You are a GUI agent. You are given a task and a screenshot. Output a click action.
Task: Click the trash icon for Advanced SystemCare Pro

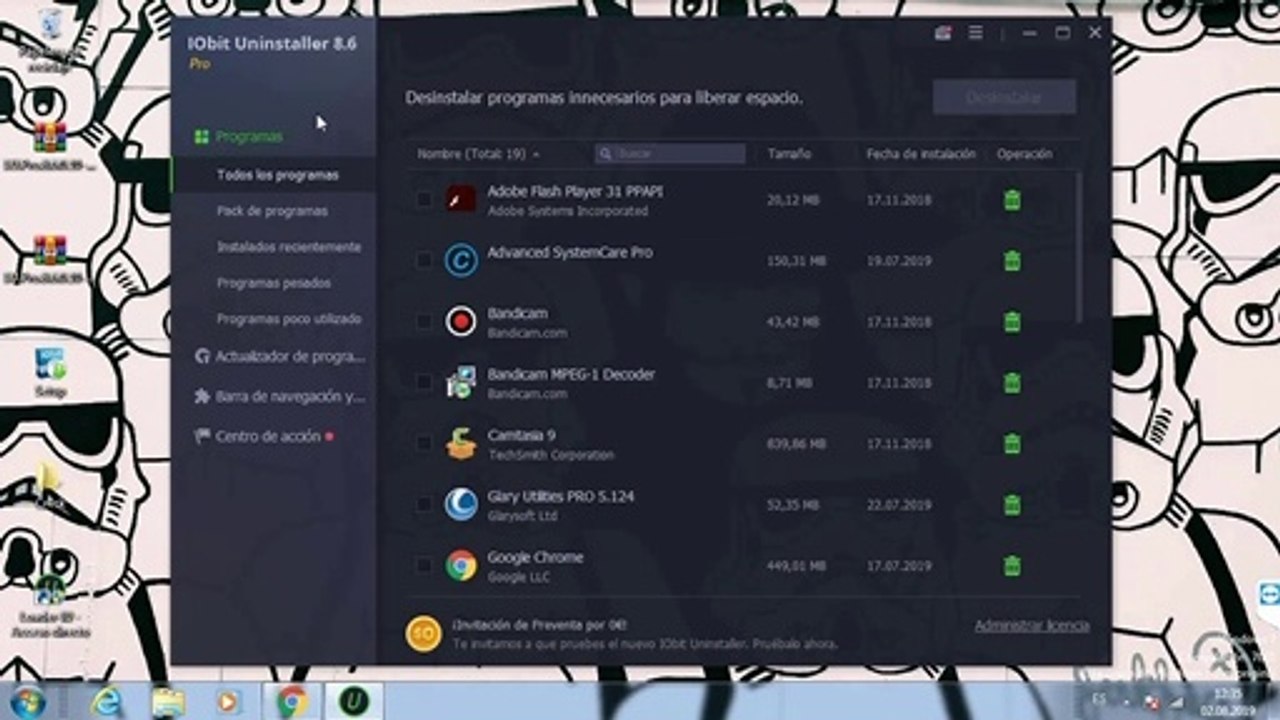(1012, 261)
